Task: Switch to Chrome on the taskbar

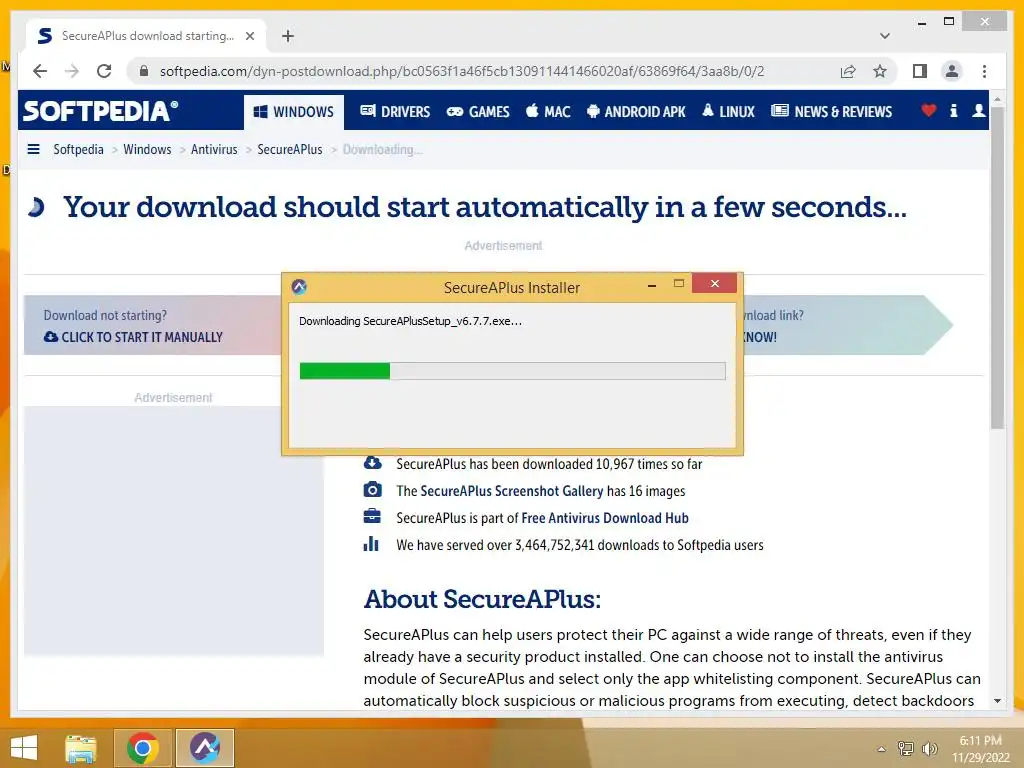Action: coord(143,748)
